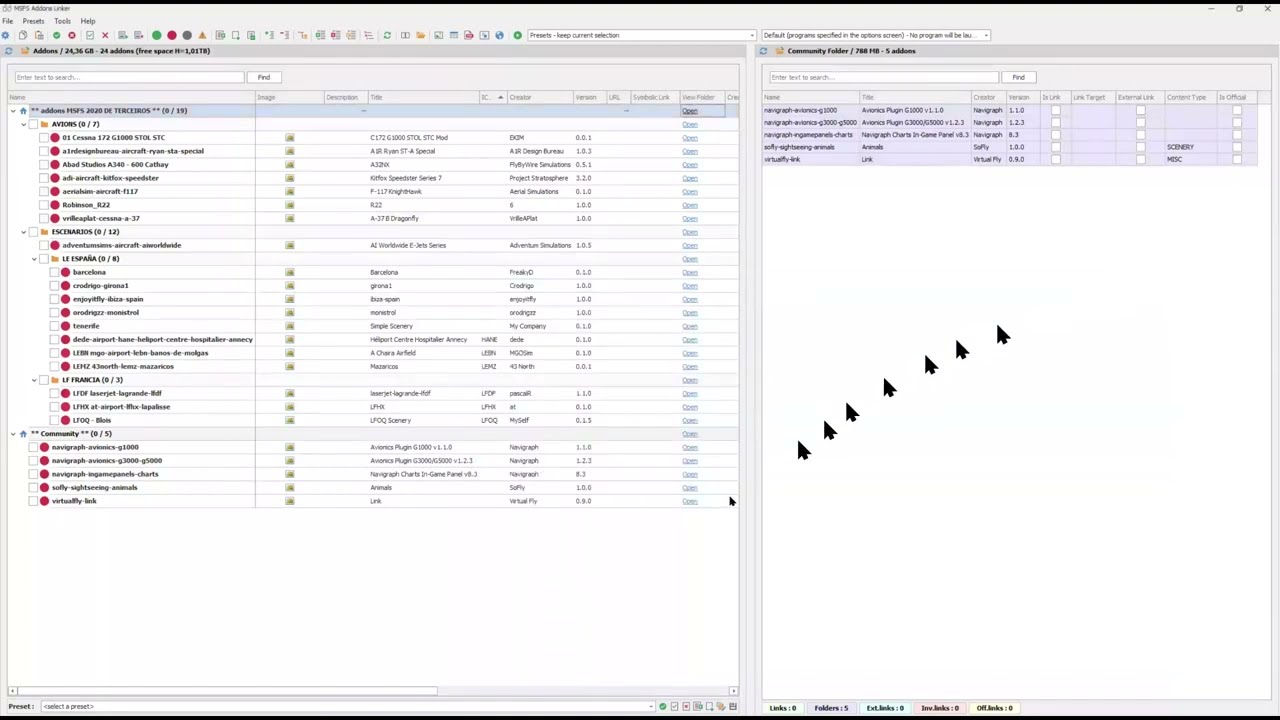Click the horizontal scrollbar of the Addons panel
The width and height of the screenshot is (1280, 720).
[x=226, y=691]
